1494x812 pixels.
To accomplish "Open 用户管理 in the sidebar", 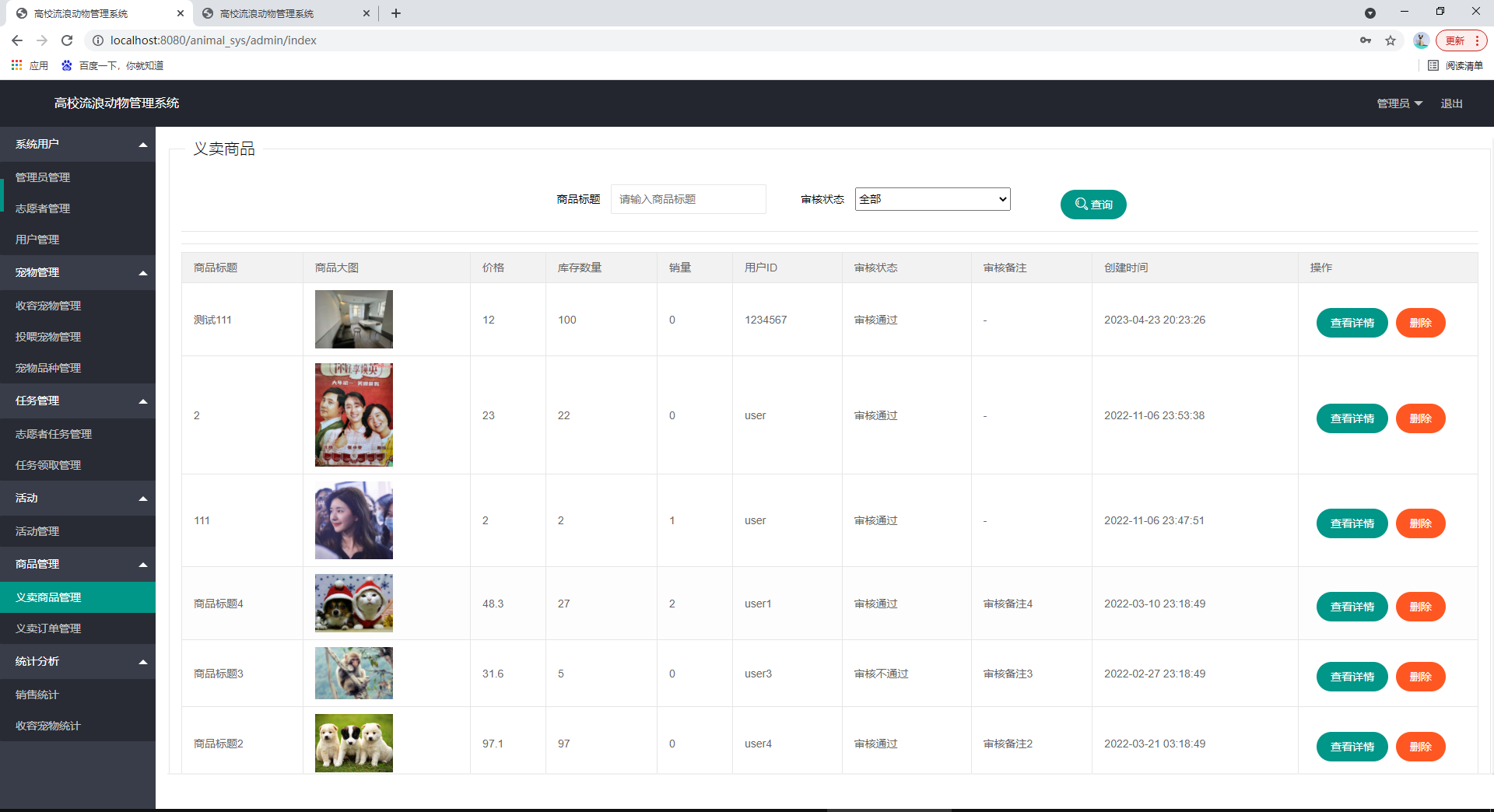I will (x=78, y=240).
